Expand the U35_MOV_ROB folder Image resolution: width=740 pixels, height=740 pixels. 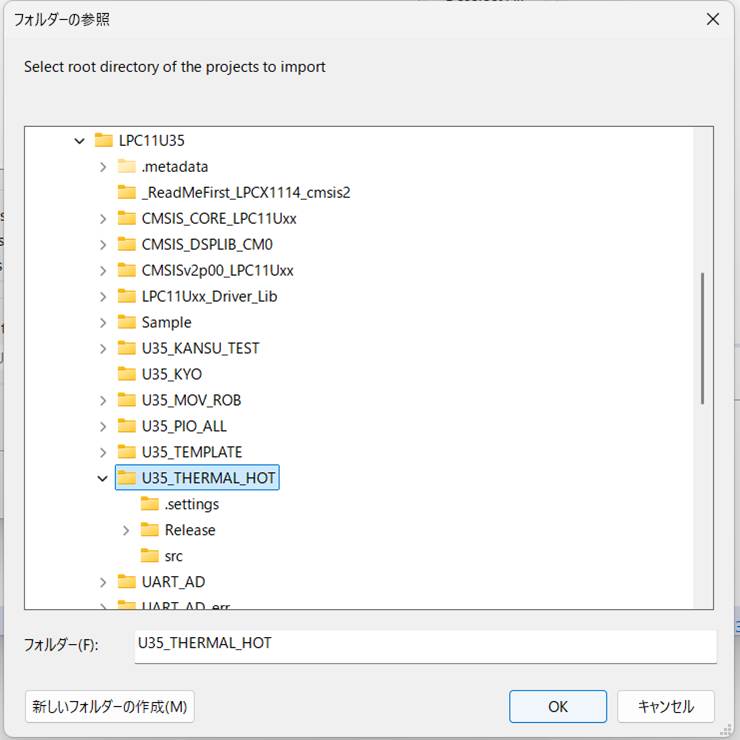tap(103, 400)
